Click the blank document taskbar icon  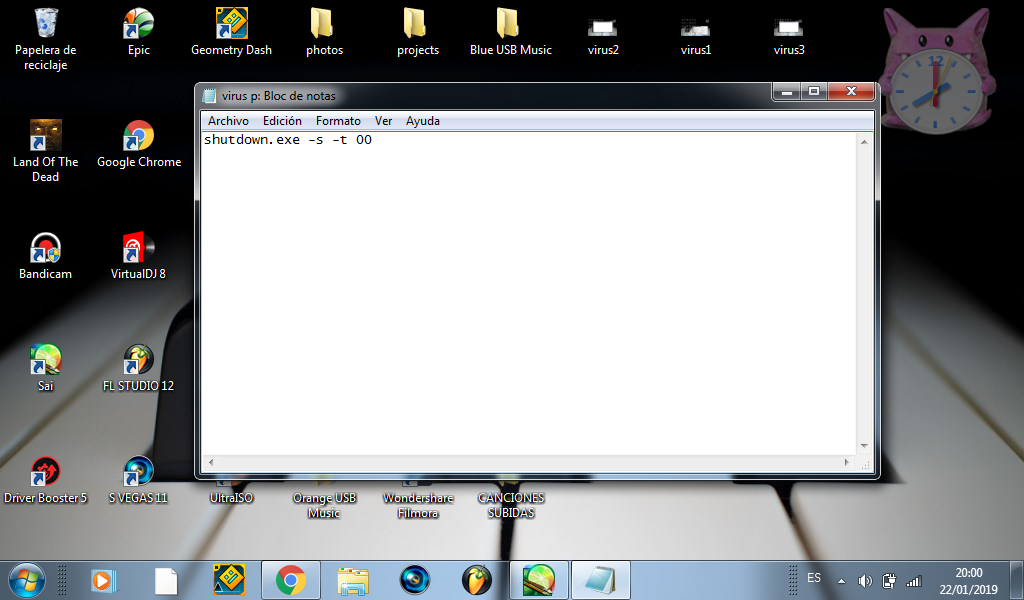tap(166, 580)
